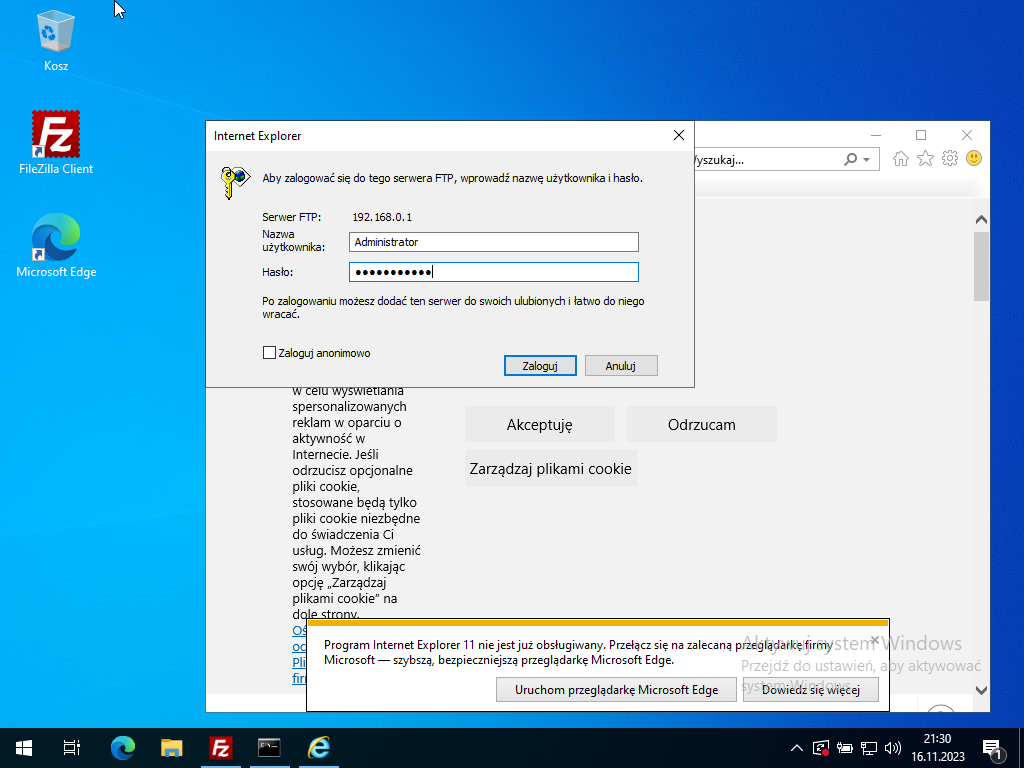Close the Internet Explorer login dialog
This screenshot has height=768, width=1024.
coord(679,135)
